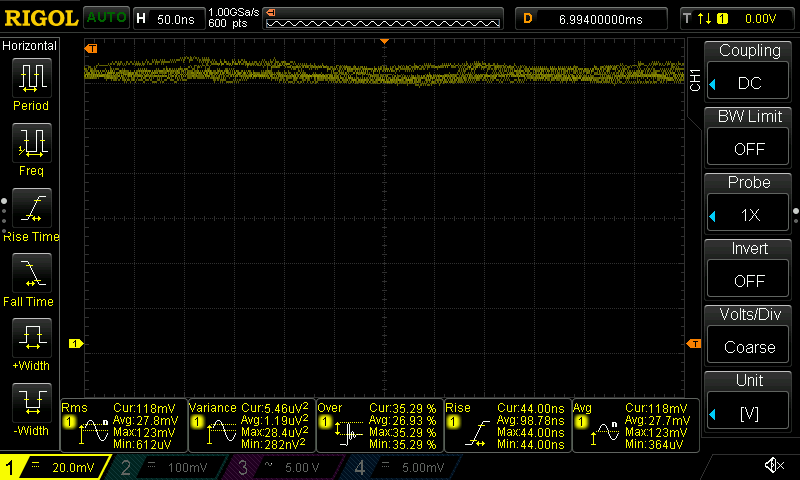800x480 pixels.
Task: Click the waveform memory overview bar
Action: (x=383, y=19)
